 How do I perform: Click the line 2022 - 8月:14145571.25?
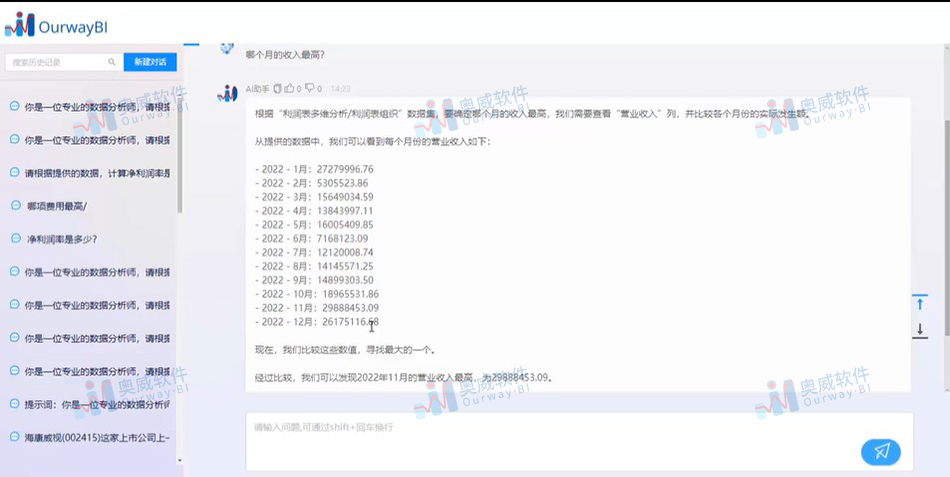[x=314, y=267]
